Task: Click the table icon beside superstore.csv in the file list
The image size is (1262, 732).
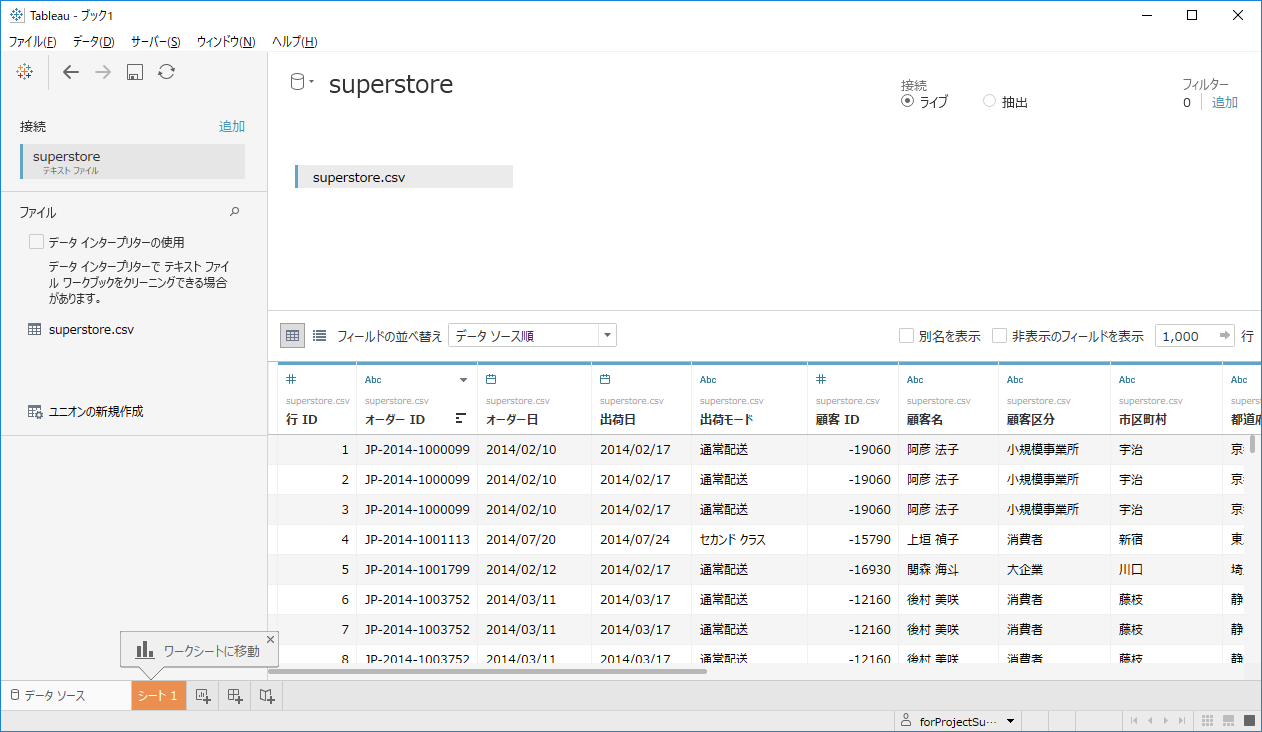Action: (35, 329)
